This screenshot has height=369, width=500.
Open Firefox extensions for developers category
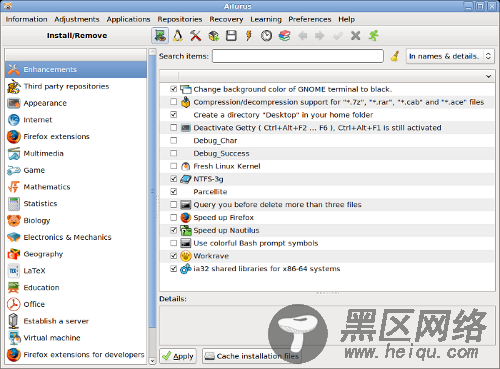point(76,355)
